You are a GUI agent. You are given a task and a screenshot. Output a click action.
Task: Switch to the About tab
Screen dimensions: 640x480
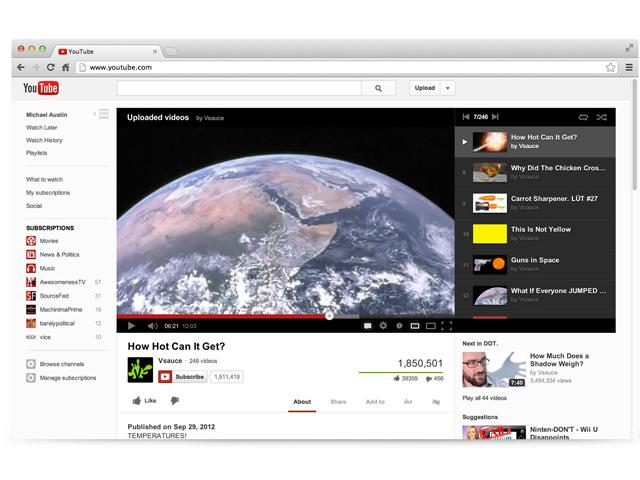(x=302, y=402)
